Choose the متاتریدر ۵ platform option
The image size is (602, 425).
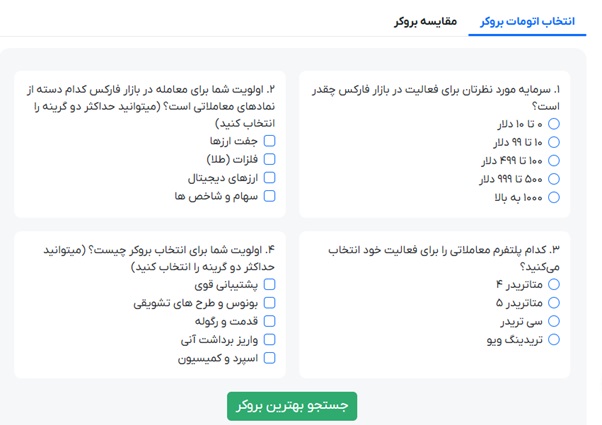click(555, 303)
